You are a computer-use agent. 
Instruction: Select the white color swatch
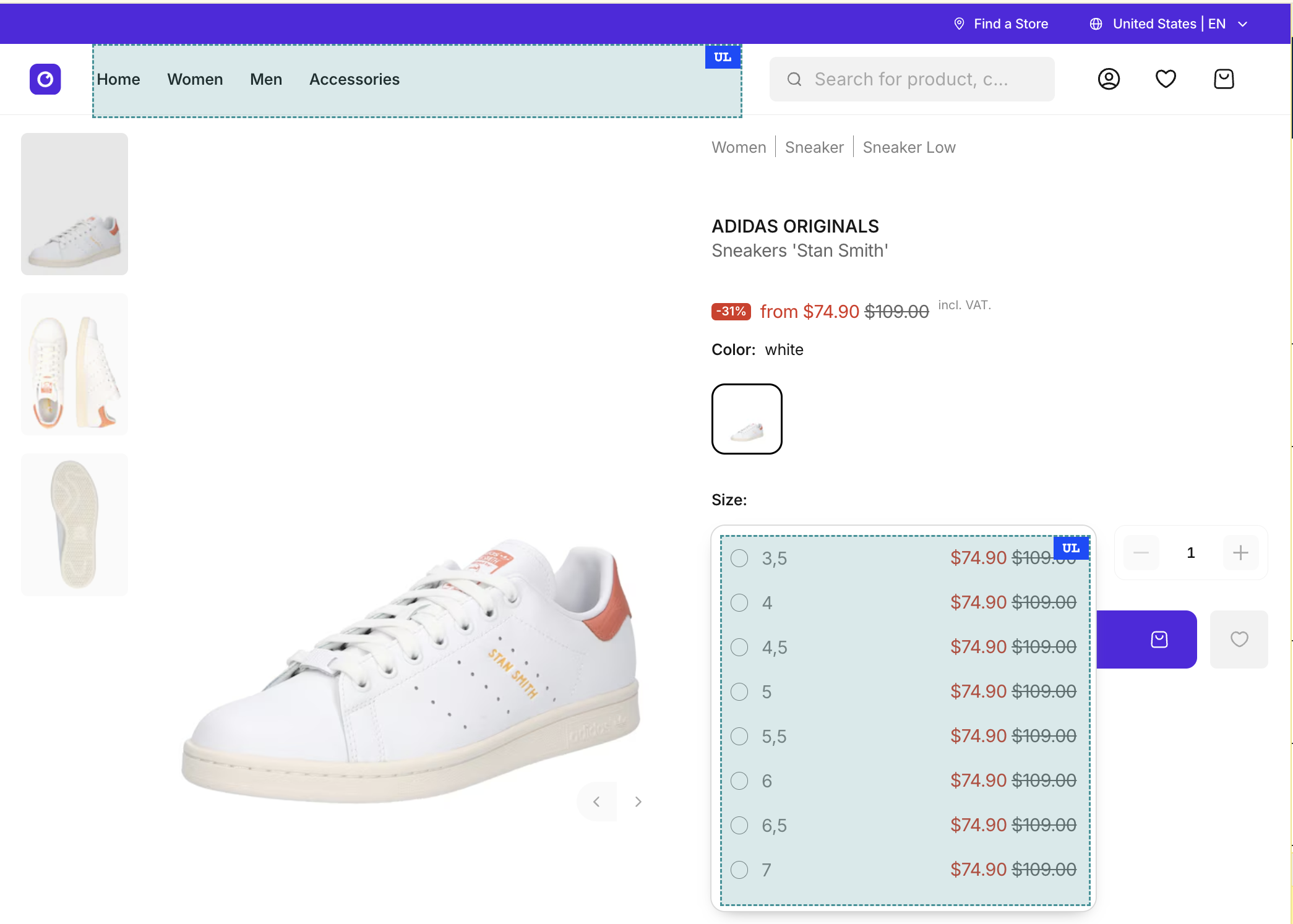pos(747,419)
